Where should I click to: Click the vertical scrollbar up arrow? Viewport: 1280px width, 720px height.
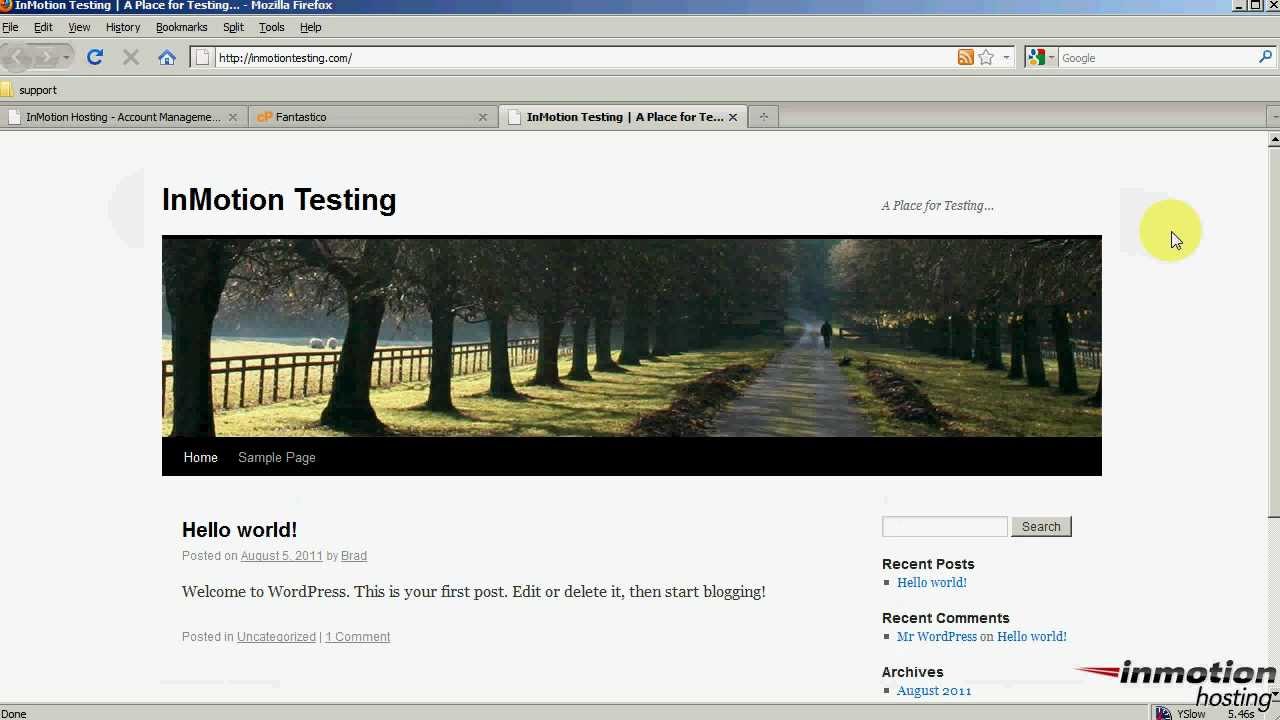(x=1274, y=140)
